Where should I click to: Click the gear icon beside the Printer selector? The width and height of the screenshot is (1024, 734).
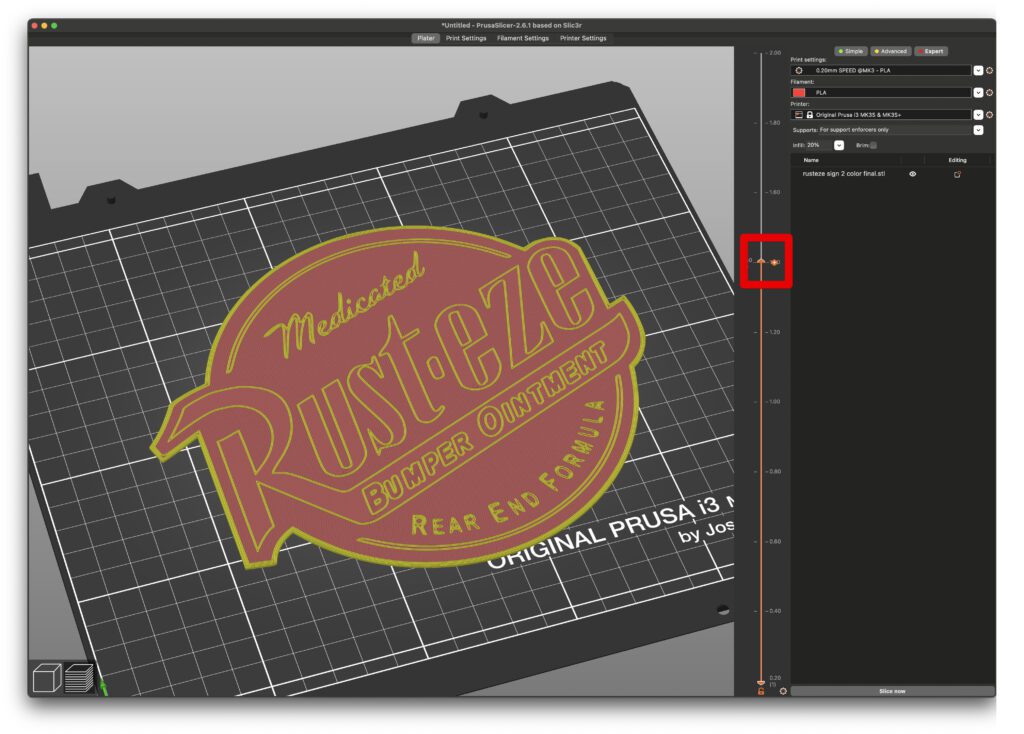tap(990, 115)
